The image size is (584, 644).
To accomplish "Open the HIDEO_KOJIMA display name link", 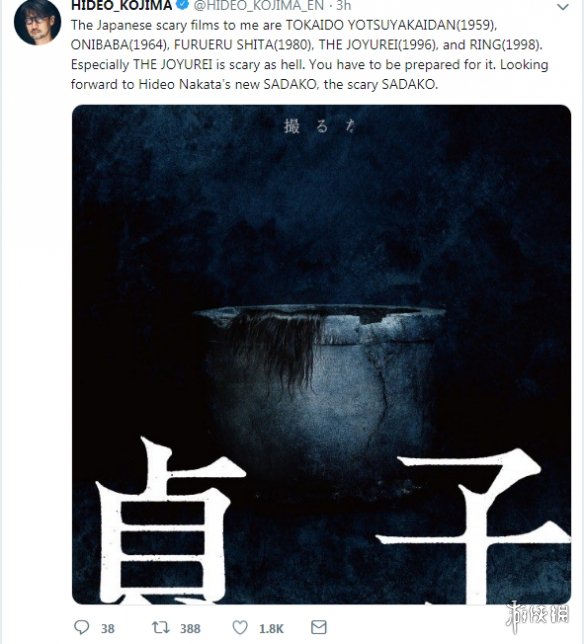I will point(122,5).
